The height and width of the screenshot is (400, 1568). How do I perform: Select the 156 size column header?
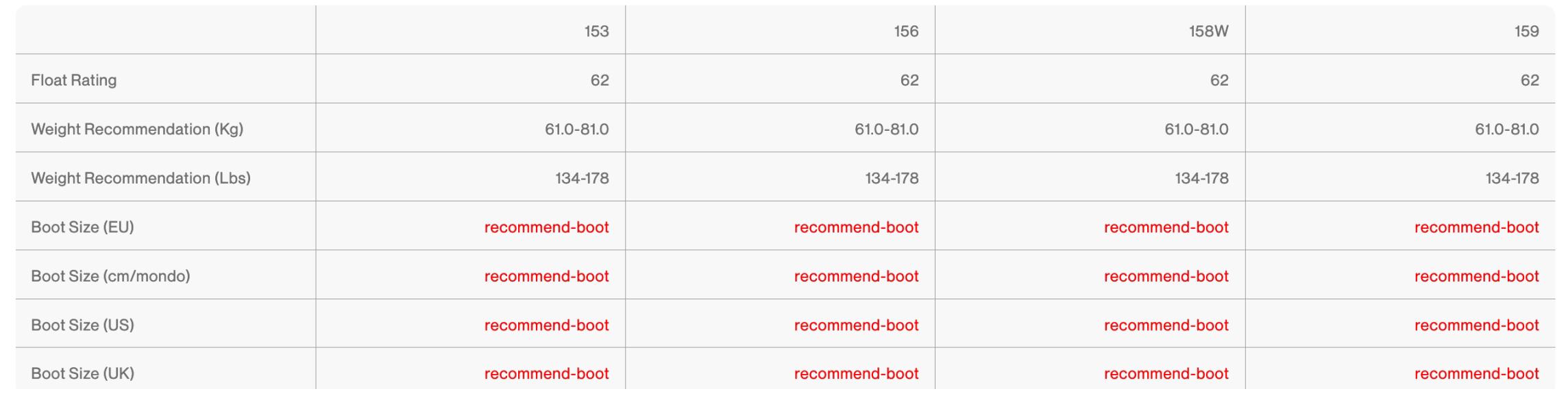(x=906, y=32)
